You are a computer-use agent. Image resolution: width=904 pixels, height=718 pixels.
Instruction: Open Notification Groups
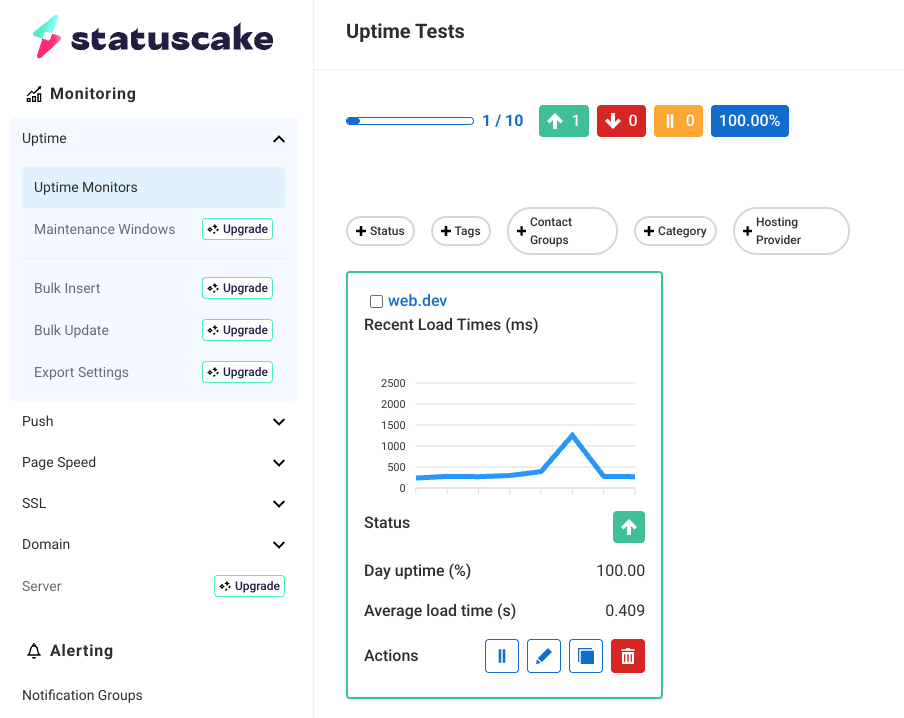tap(82, 695)
